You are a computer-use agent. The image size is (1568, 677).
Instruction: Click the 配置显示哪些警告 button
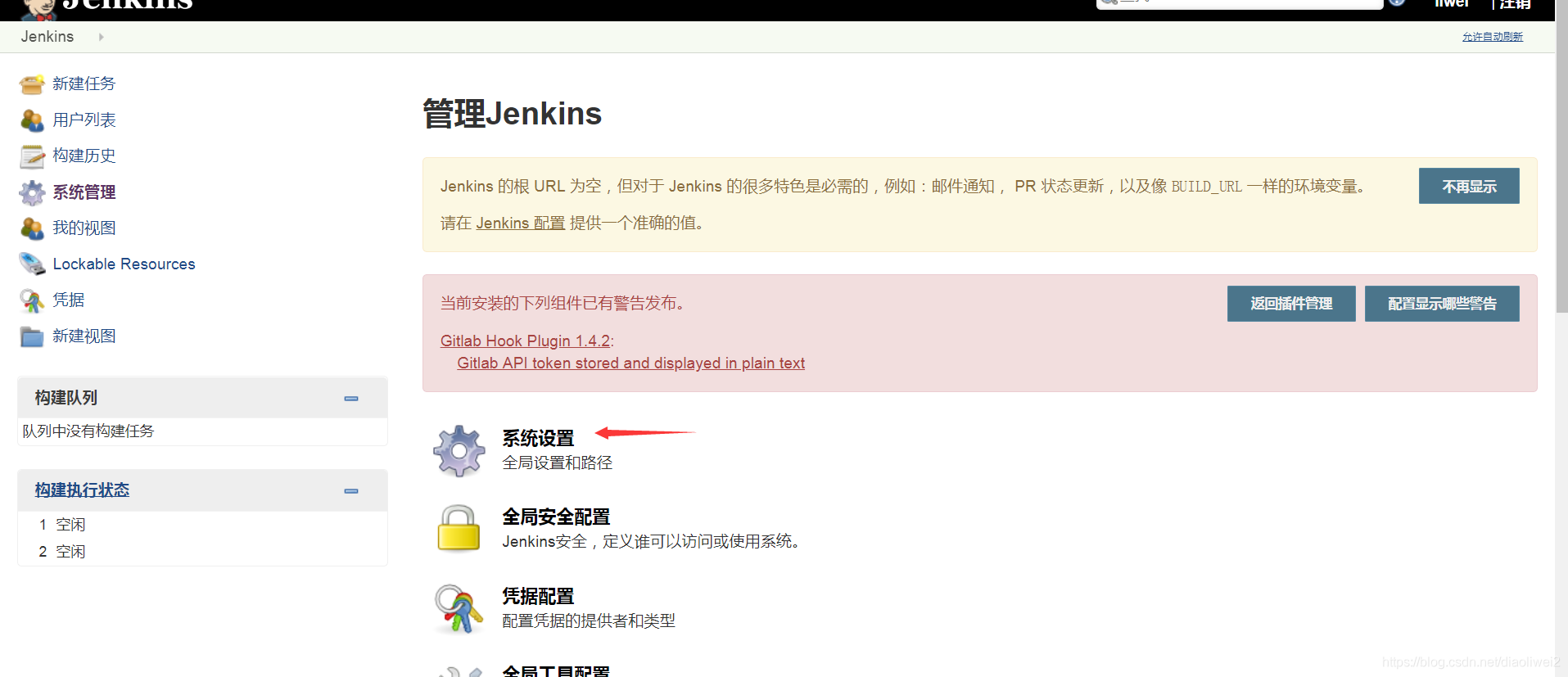coord(1442,304)
